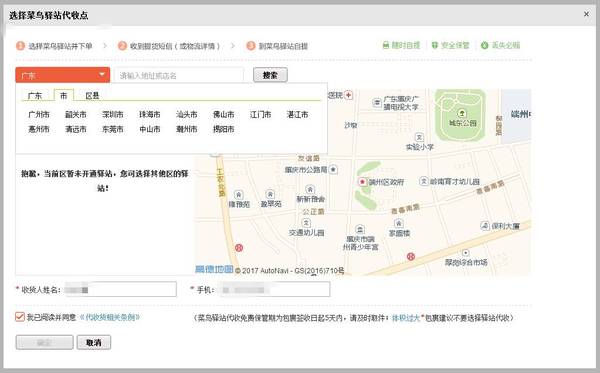The width and height of the screenshot is (600, 373).
Task: Choose 韶关市 from the city list
Action: click(76, 114)
